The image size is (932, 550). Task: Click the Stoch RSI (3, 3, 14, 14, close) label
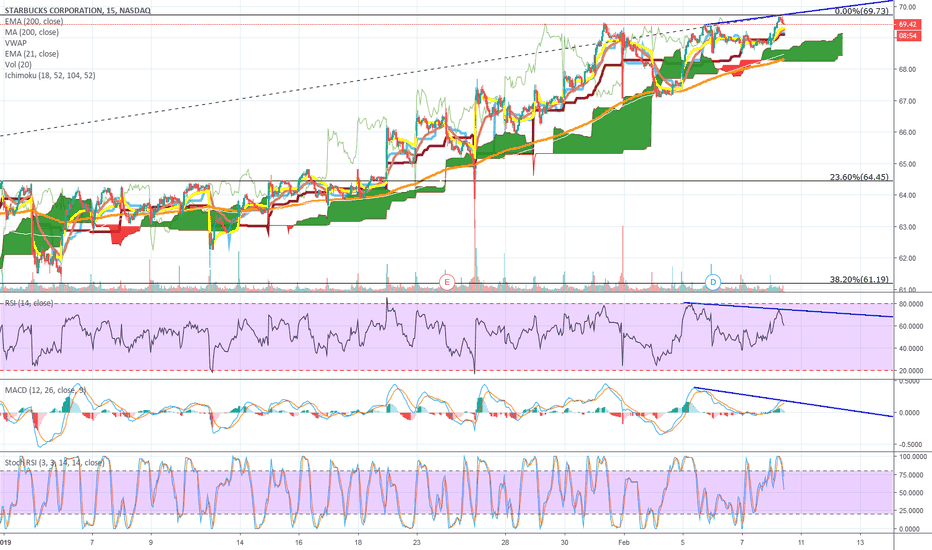coord(55,463)
